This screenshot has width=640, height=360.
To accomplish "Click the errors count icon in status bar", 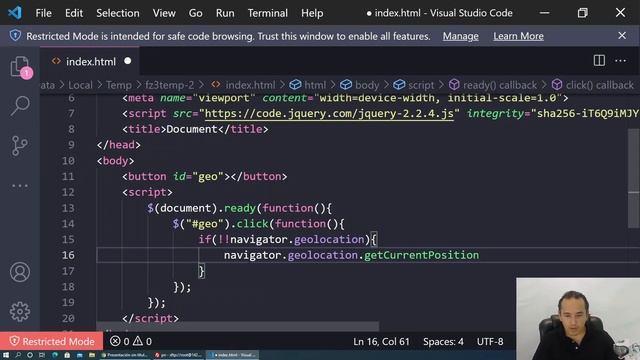I will 115,341.
